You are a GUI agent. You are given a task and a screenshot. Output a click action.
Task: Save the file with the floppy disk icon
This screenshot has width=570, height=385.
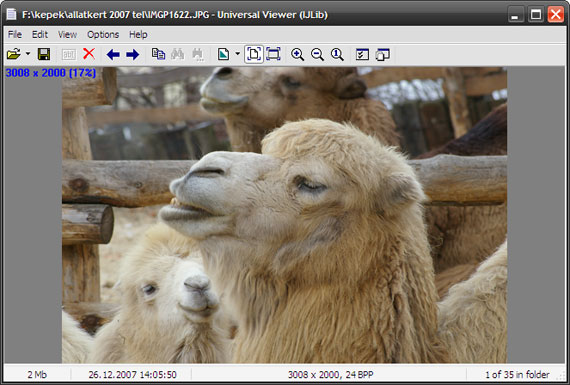44,55
